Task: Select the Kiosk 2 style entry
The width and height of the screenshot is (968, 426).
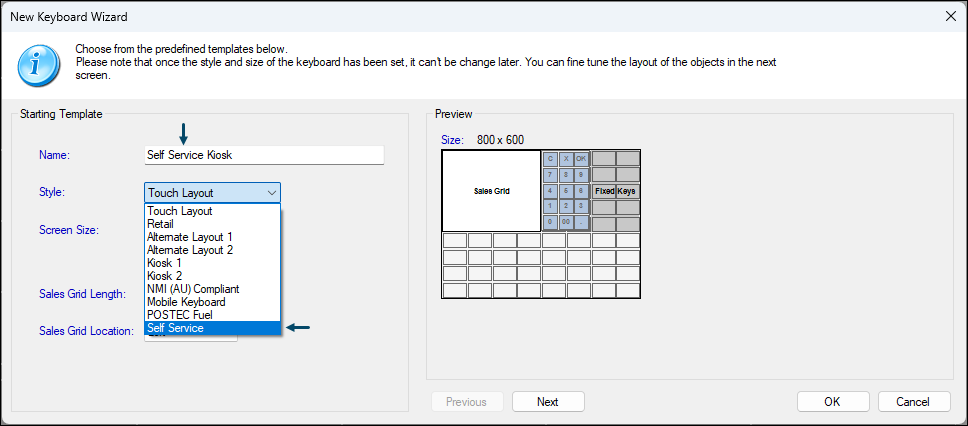Action: pyautogui.click(x=212, y=276)
